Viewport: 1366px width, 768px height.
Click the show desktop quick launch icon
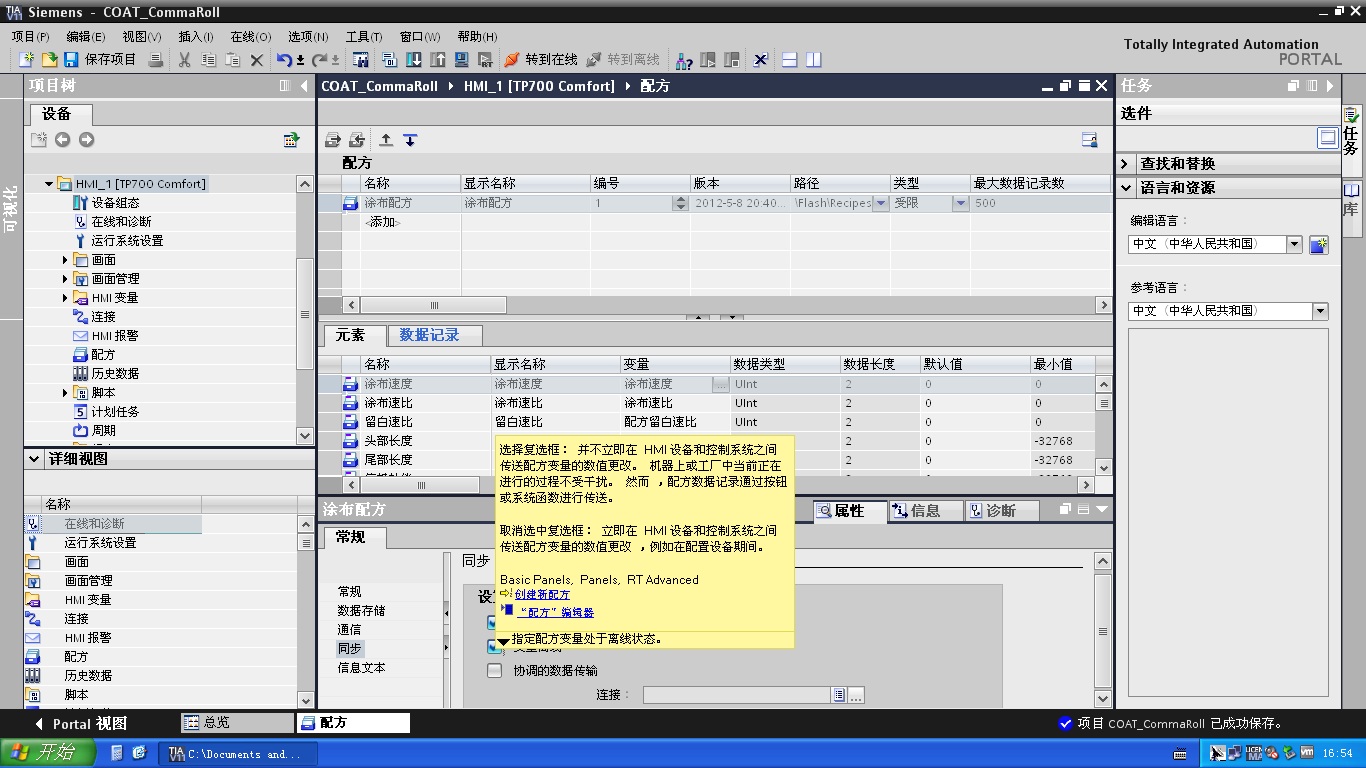click(117, 753)
